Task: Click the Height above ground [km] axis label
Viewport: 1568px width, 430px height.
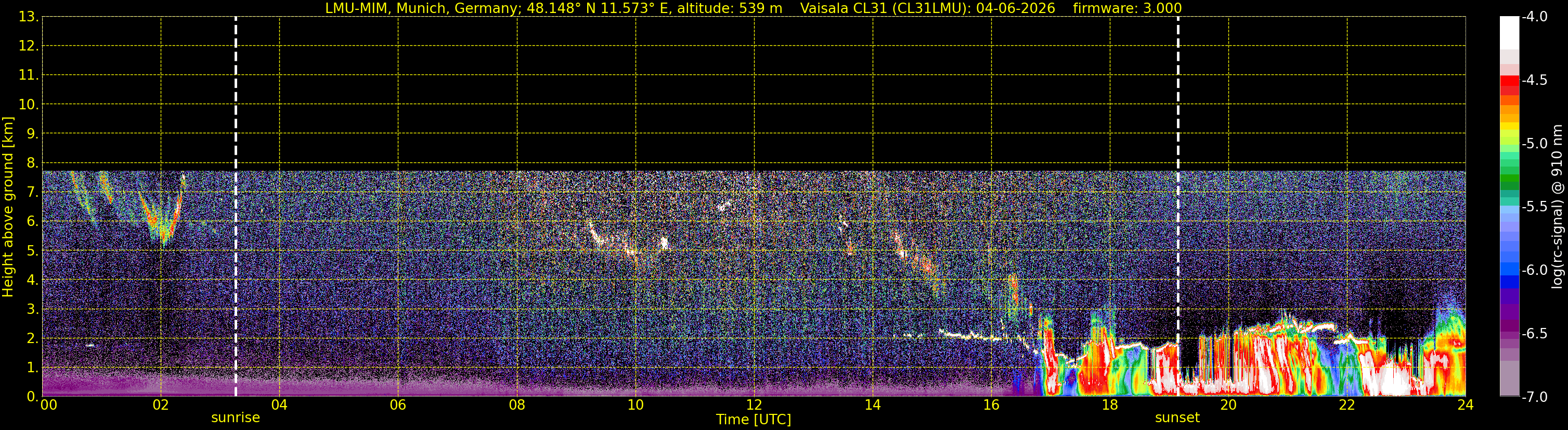Action: coord(8,207)
